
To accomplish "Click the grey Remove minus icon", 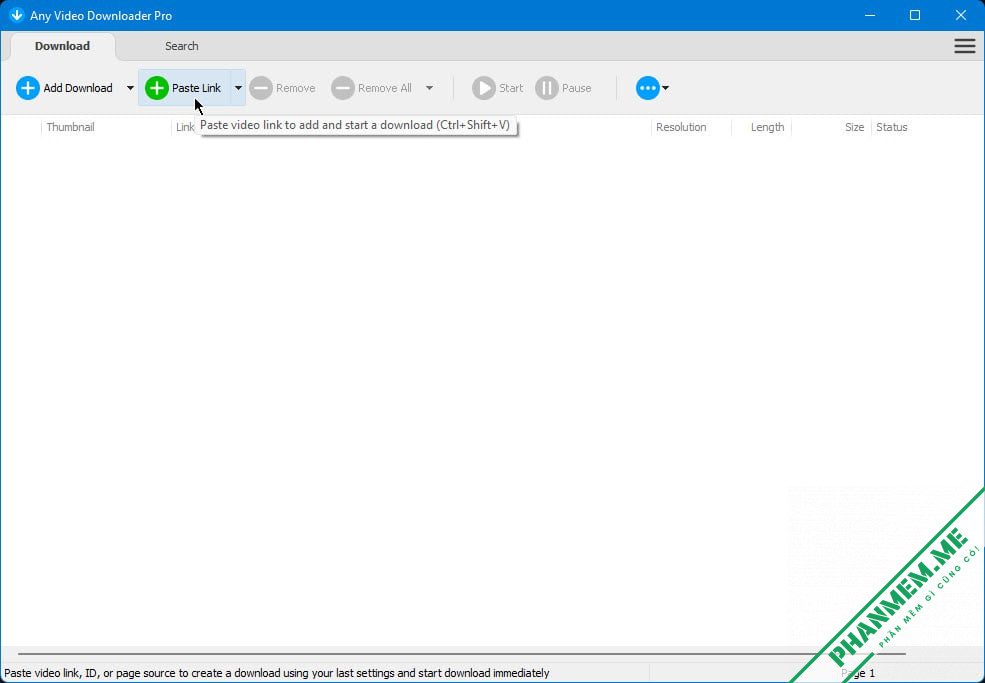I will pos(261,88).
